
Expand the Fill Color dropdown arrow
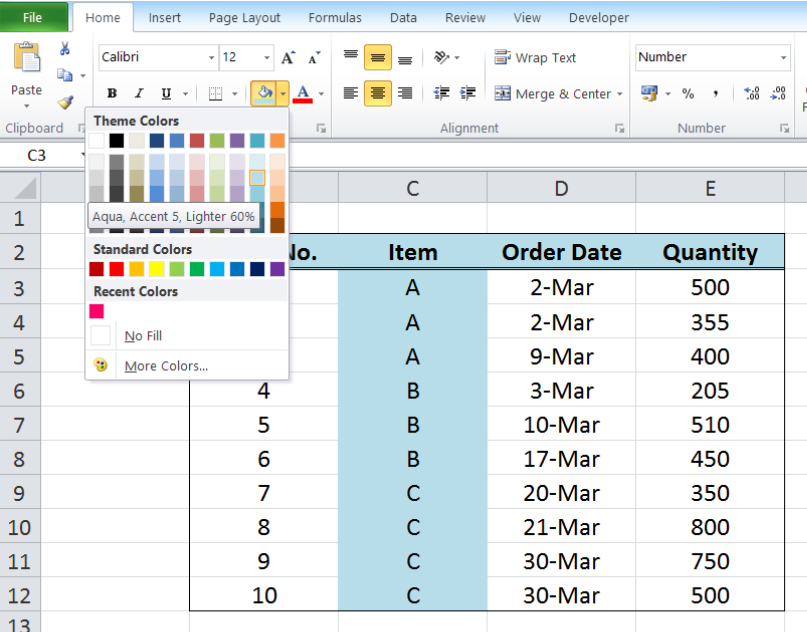pyautogui.click(x=283, y=94)
